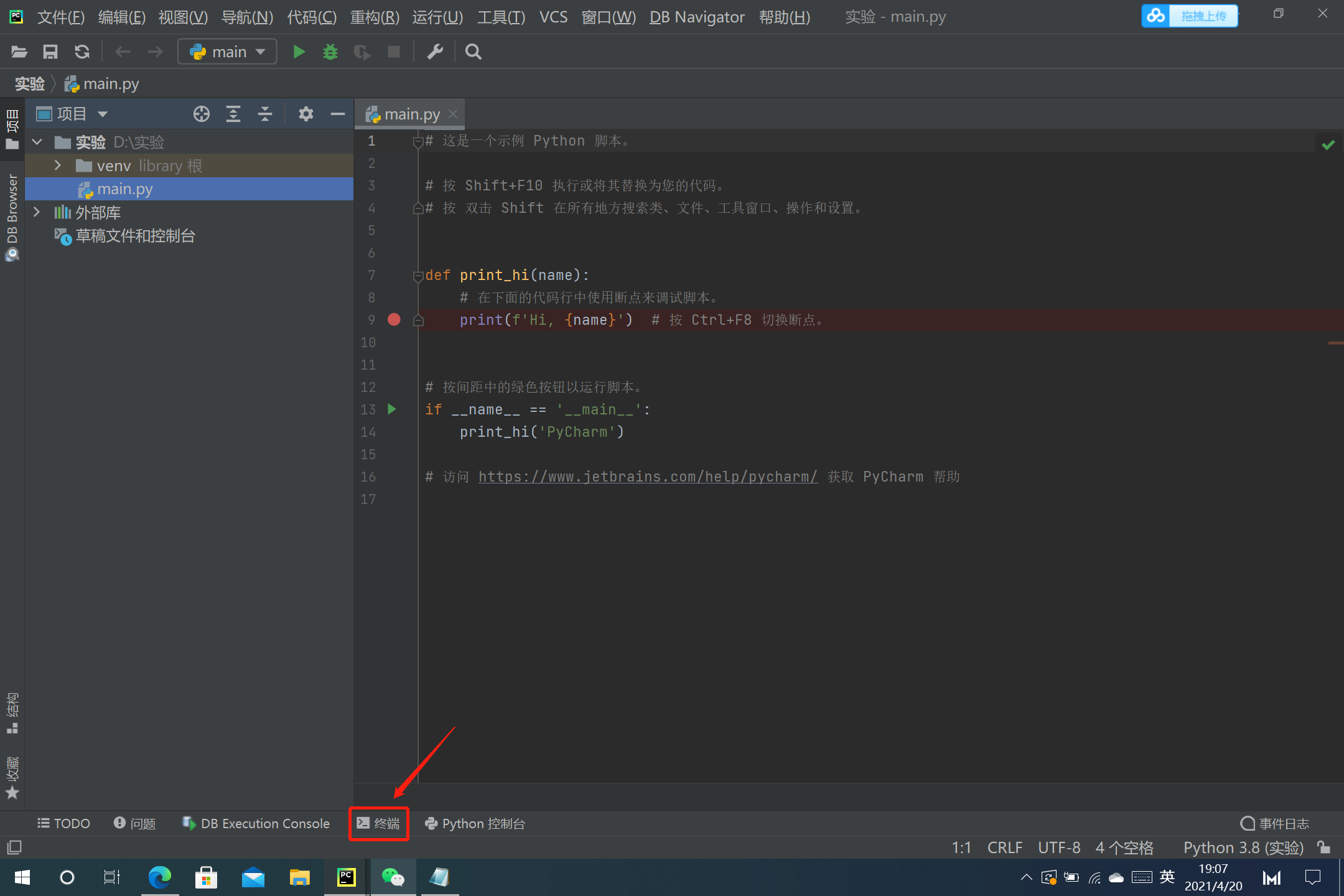Image resolution: width=1344 pixels, height=896 pixels.
Task: Click the jetbrains.com help link in code
Action: click(x=647, y=477)
